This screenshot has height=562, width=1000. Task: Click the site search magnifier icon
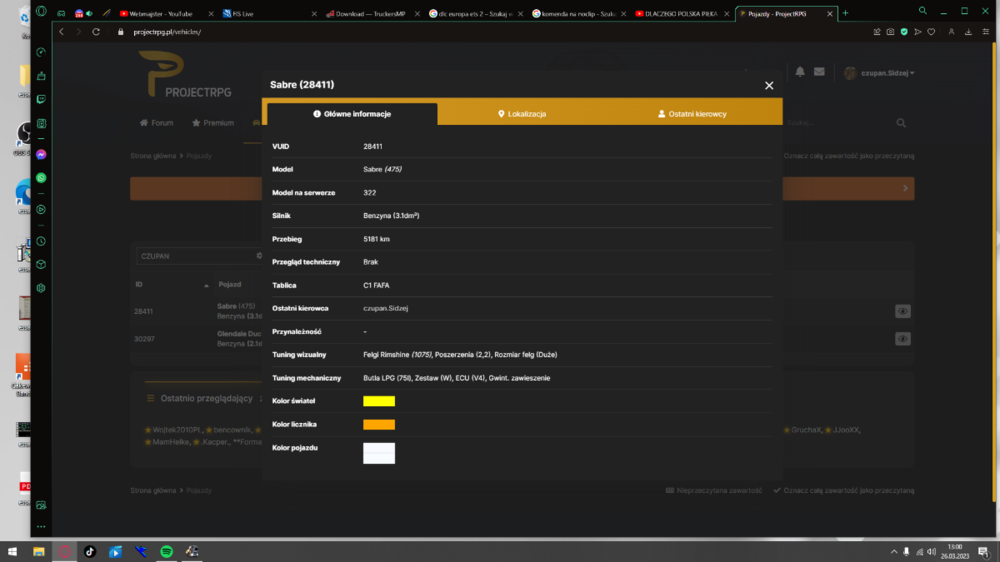coord(901,122)
